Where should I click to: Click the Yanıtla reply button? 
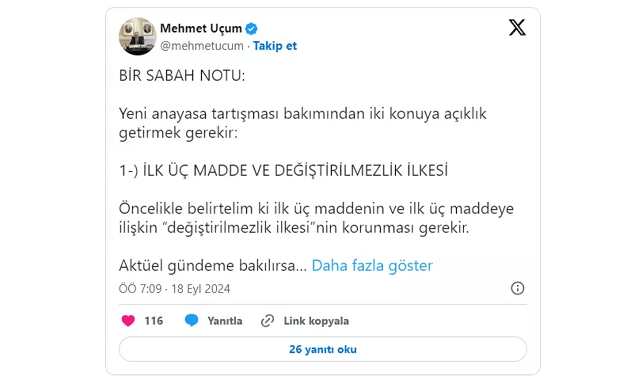(x=225, y=321)
